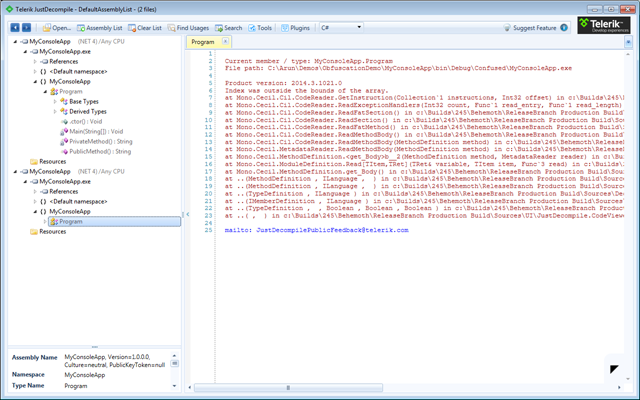Run Find Usages from the toolbar
640x400 pixels.
point(188,28)
